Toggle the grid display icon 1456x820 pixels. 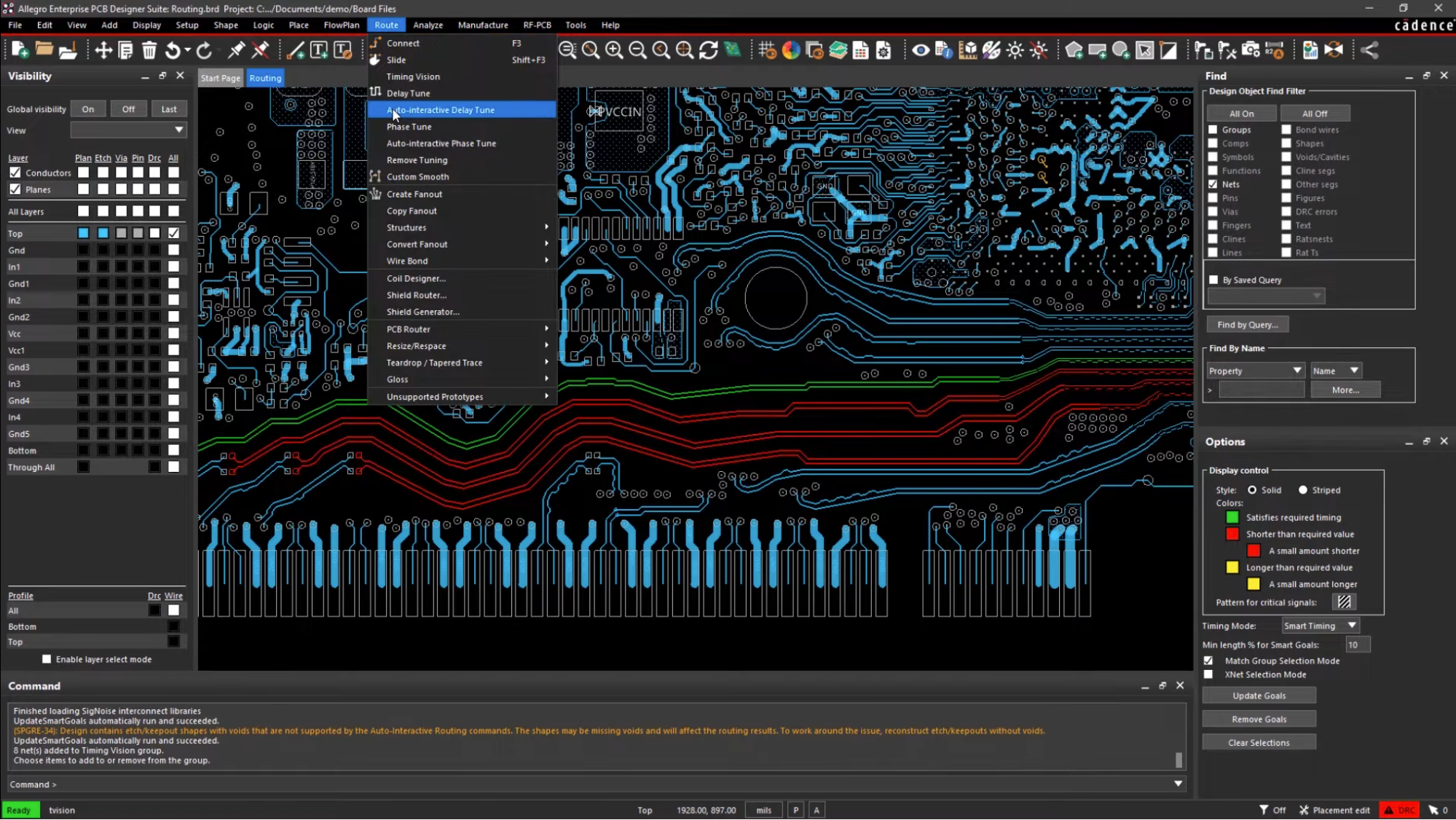pos(767,50)
